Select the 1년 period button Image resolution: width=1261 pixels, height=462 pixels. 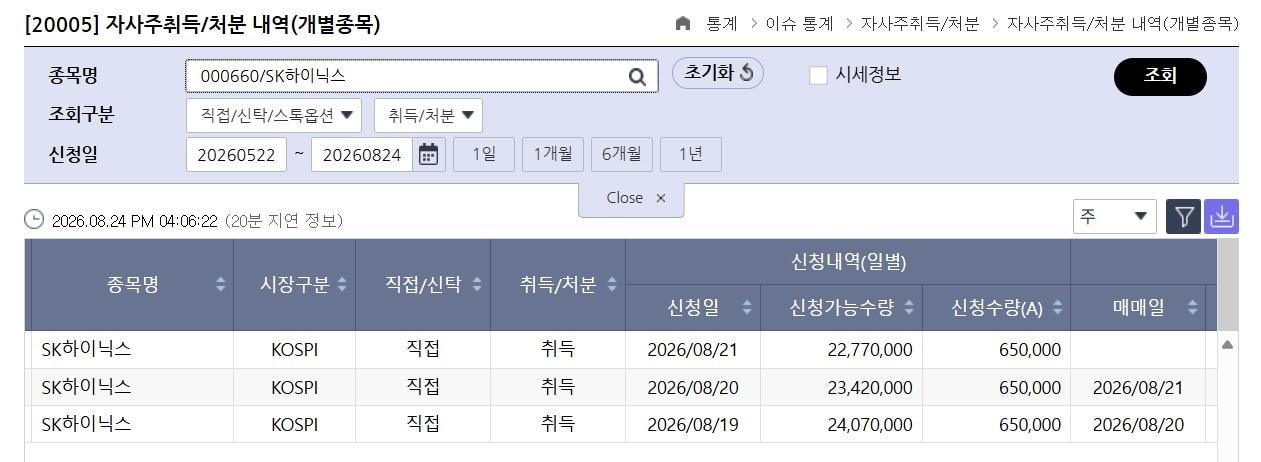click(x=691, y=154)
